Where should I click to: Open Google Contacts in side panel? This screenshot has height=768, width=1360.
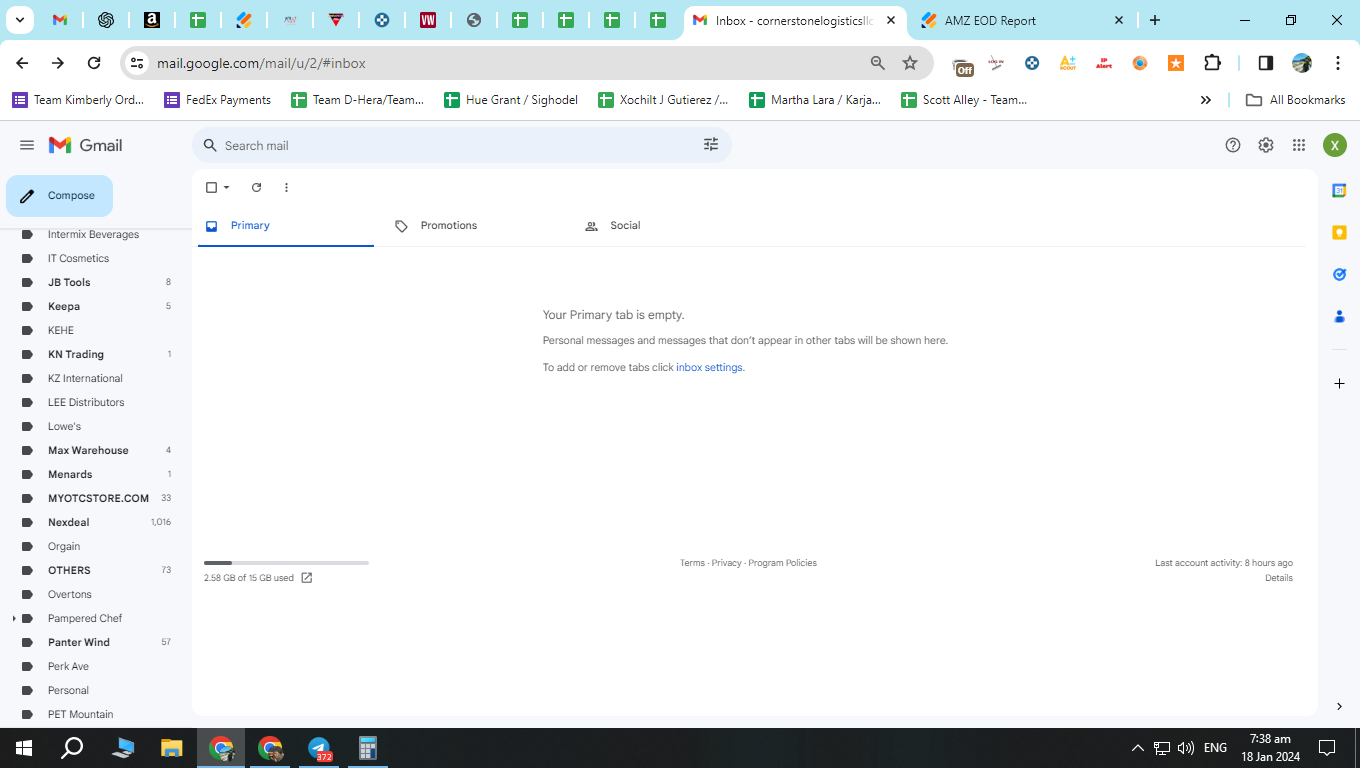pos(1339,316)
